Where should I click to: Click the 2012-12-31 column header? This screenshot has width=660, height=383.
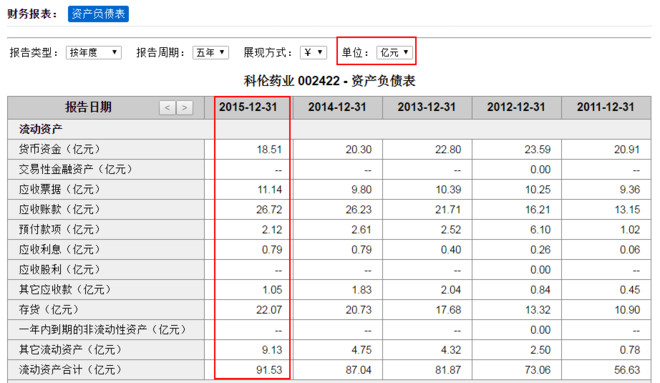tap(516, 107)
